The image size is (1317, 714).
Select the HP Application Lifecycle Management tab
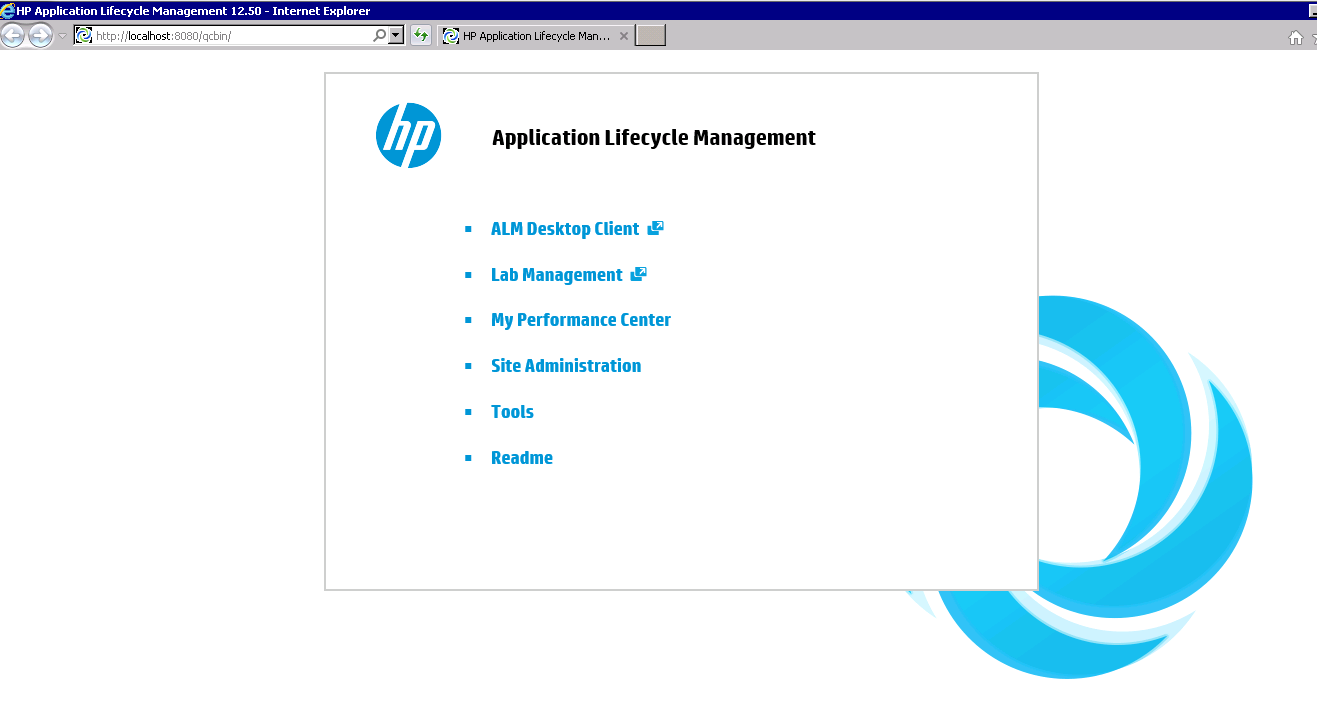click(x=535, y=36)
